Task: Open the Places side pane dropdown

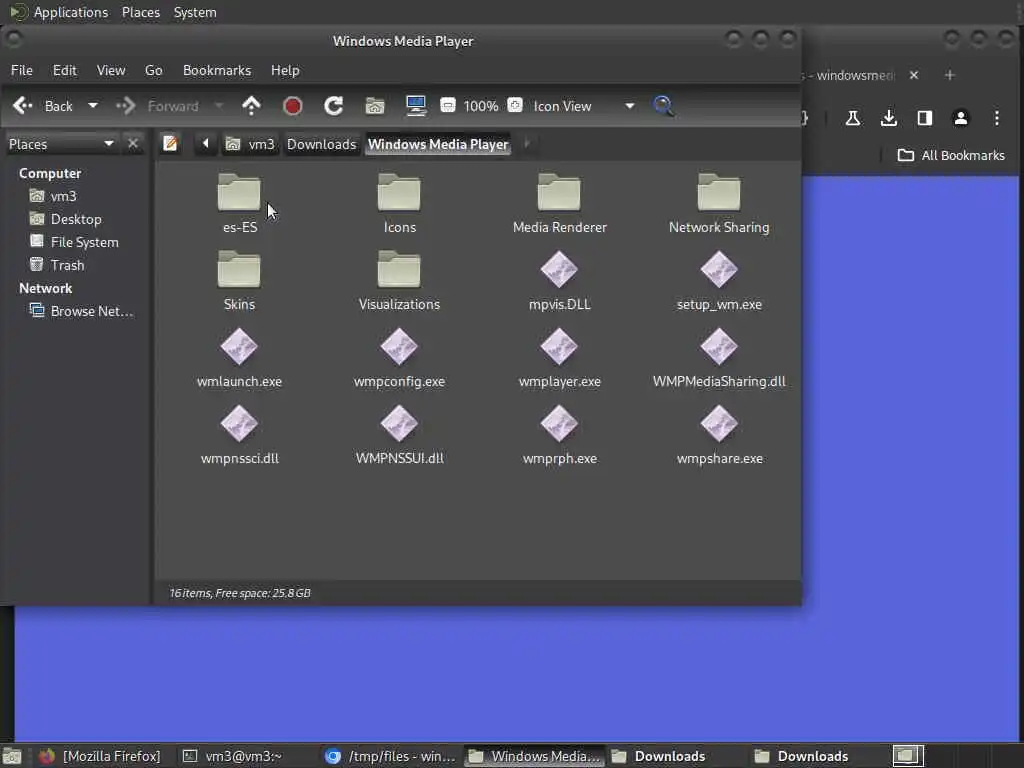Action: click(61, 144)
